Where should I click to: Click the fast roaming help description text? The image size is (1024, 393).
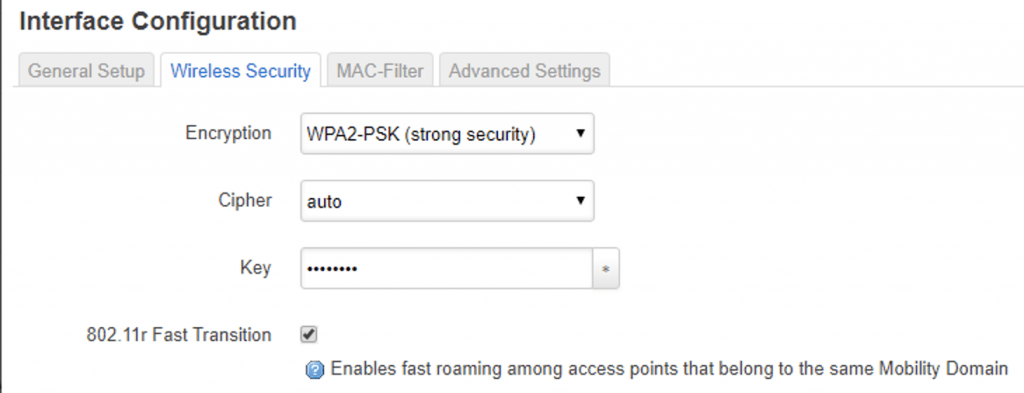click(669, 369)
